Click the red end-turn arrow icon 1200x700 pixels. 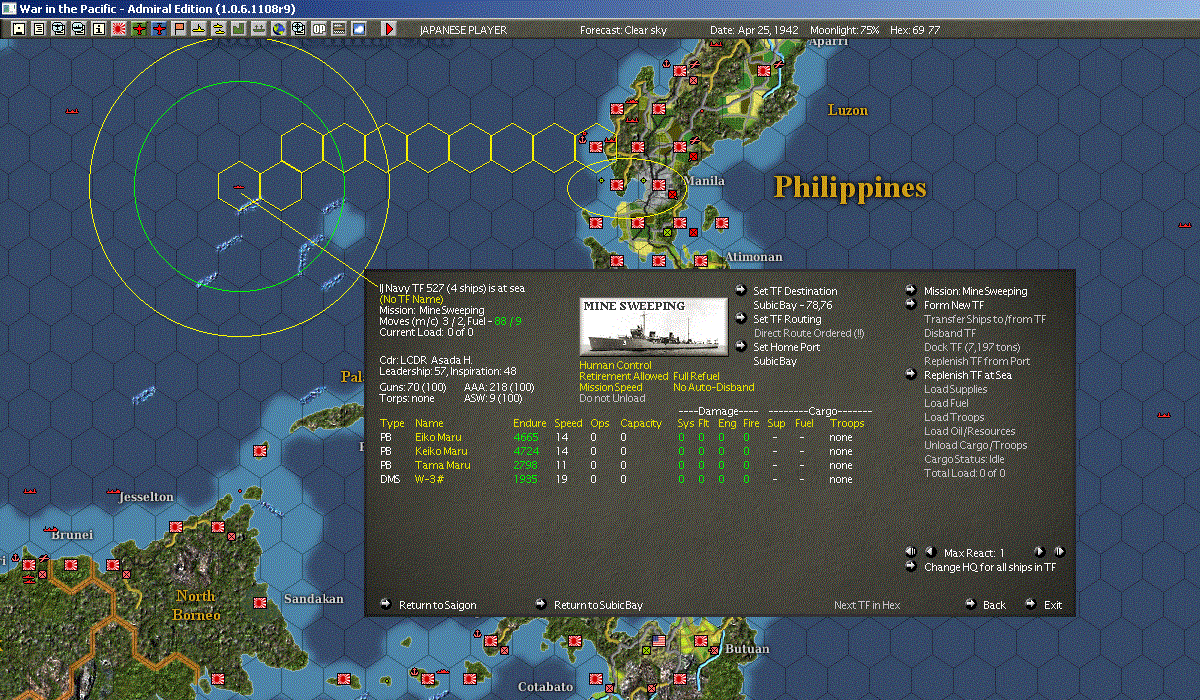click(x=388, y=29)
